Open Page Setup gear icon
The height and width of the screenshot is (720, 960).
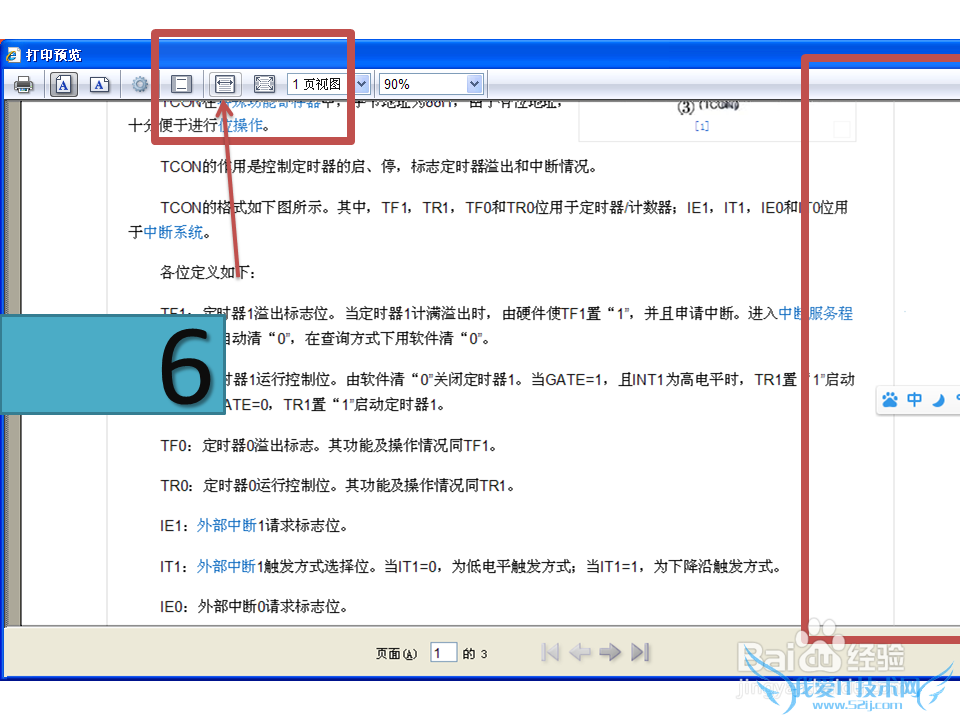pyautogui.click(x=140, y=84)
